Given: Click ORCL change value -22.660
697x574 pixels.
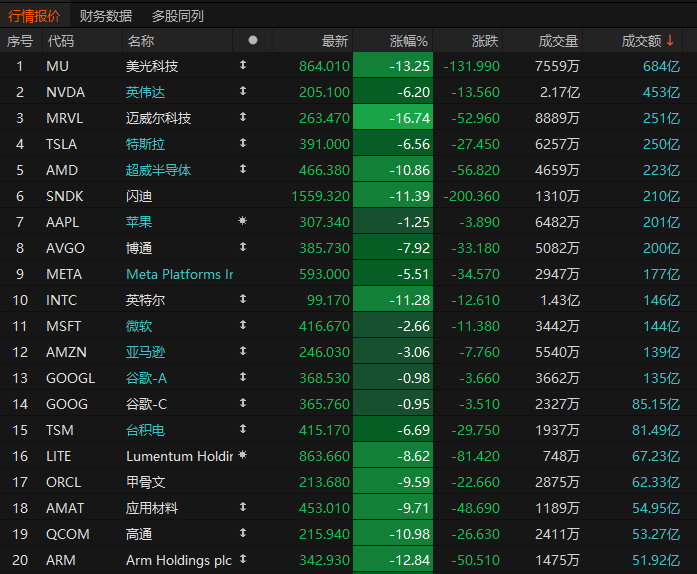Looking at the screenshot, I should point(476,482).
